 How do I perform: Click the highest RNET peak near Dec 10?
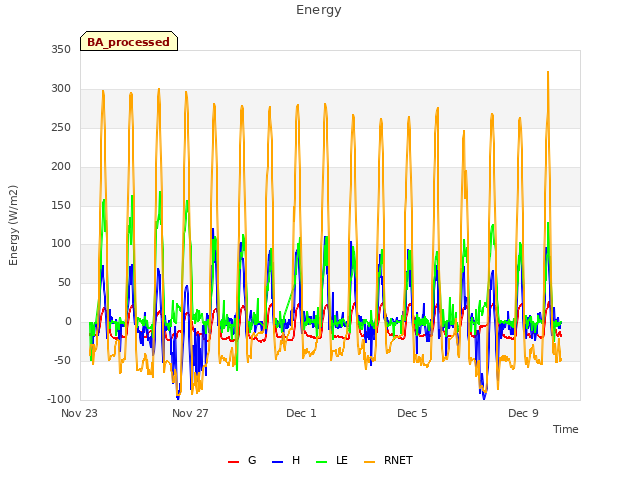click(548, 72)
